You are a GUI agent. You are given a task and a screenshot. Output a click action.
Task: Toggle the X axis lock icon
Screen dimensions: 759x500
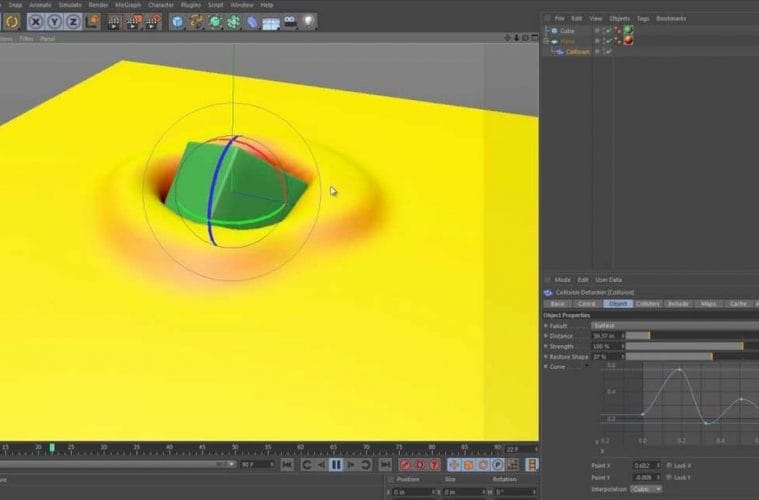[x=36, y=21]
